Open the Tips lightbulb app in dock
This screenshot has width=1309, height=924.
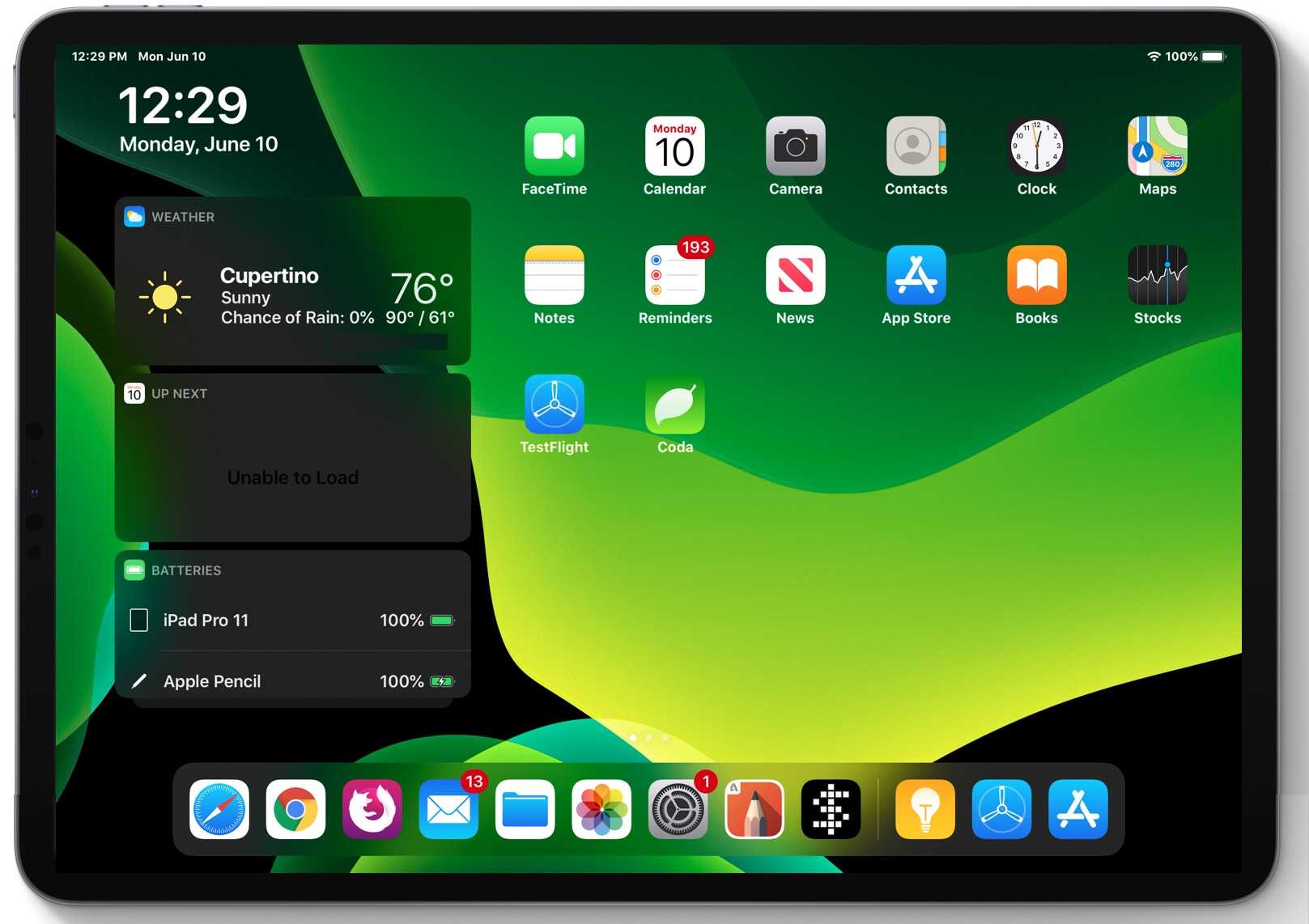click(x=925, y=809)
